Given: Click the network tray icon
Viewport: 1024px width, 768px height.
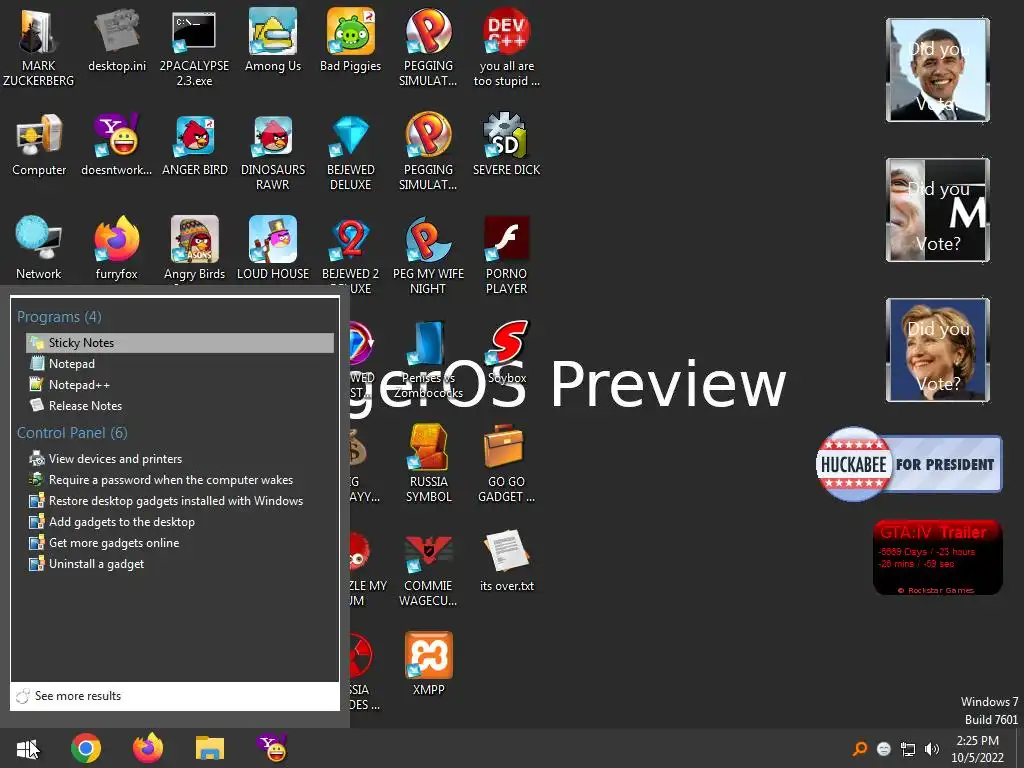Looking at the screenshot, I should 908,749.
